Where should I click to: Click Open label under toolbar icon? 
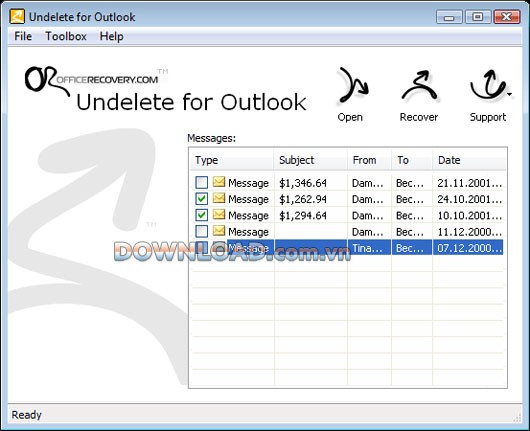tap(350, 117)
